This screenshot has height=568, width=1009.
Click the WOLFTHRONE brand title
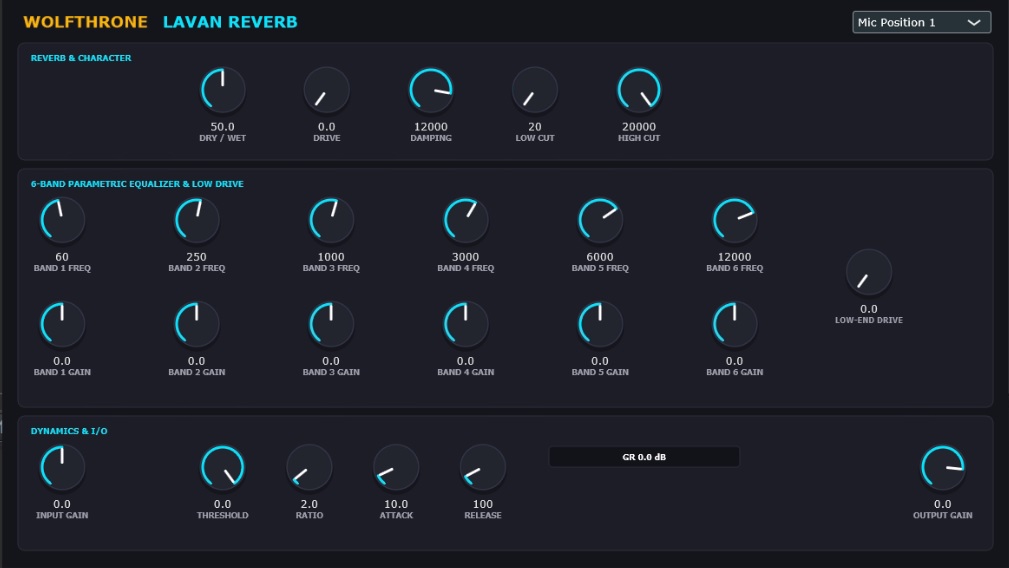coord(86,22)
